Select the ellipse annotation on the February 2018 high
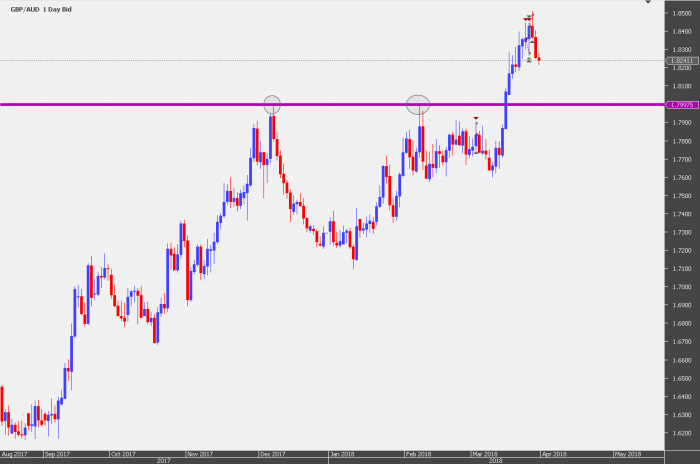This screenshot has width=700, height=464. 418,105
